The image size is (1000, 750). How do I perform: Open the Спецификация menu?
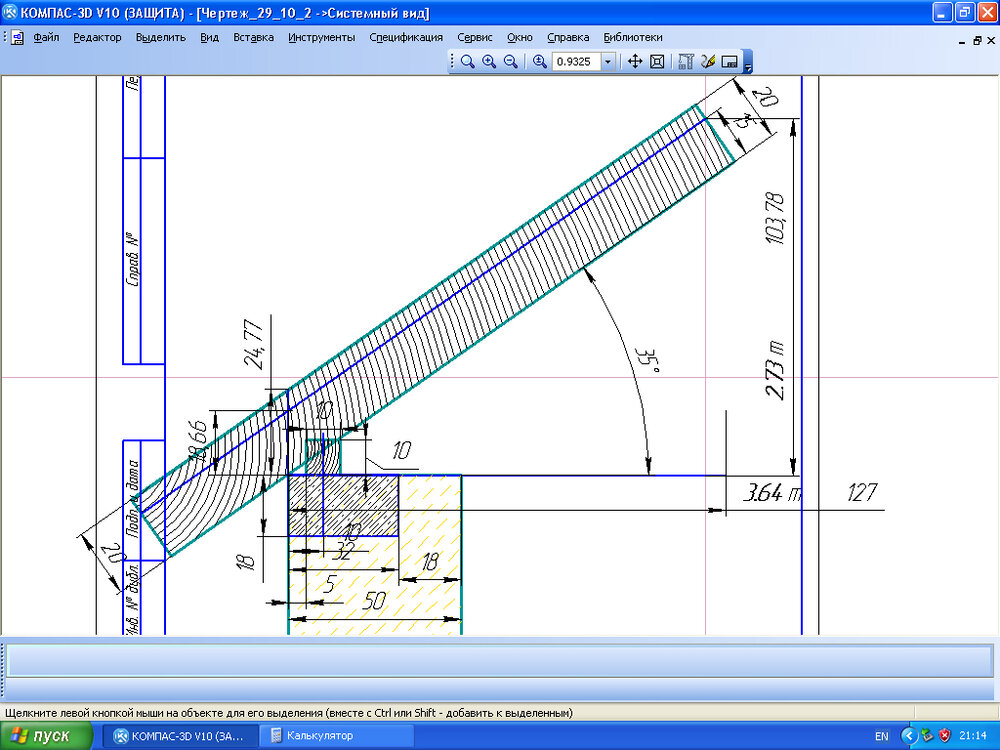pyautogui.click(x=406, y=37)
